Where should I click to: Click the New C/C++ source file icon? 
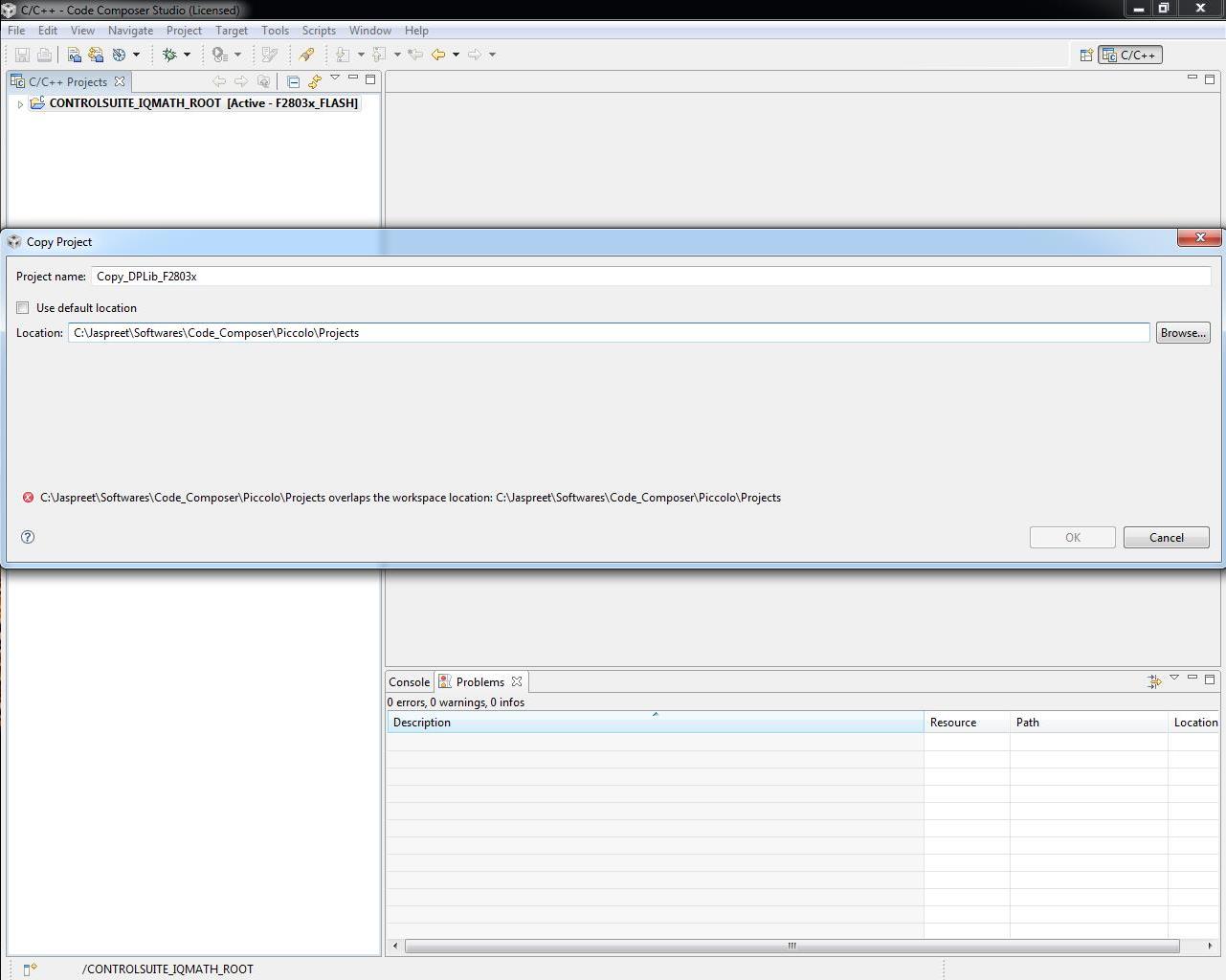pos(74,55)
